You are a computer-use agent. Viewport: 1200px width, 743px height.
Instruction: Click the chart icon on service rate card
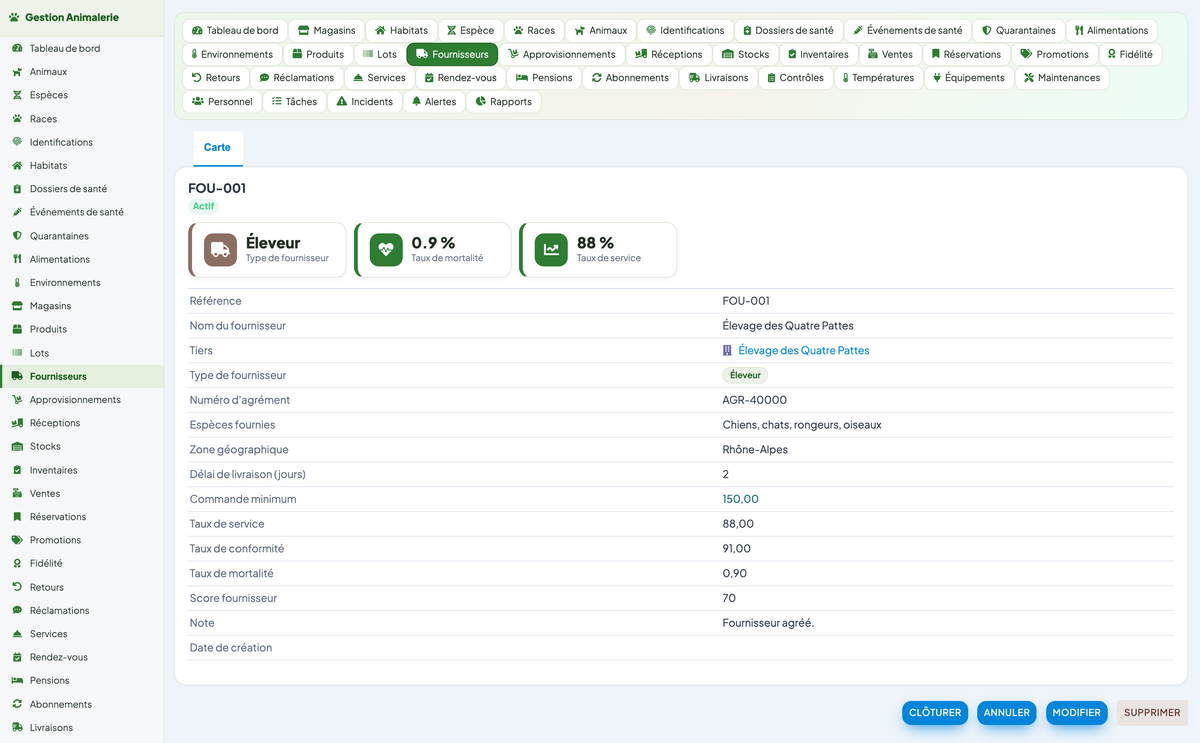click(x=551, y=250)
